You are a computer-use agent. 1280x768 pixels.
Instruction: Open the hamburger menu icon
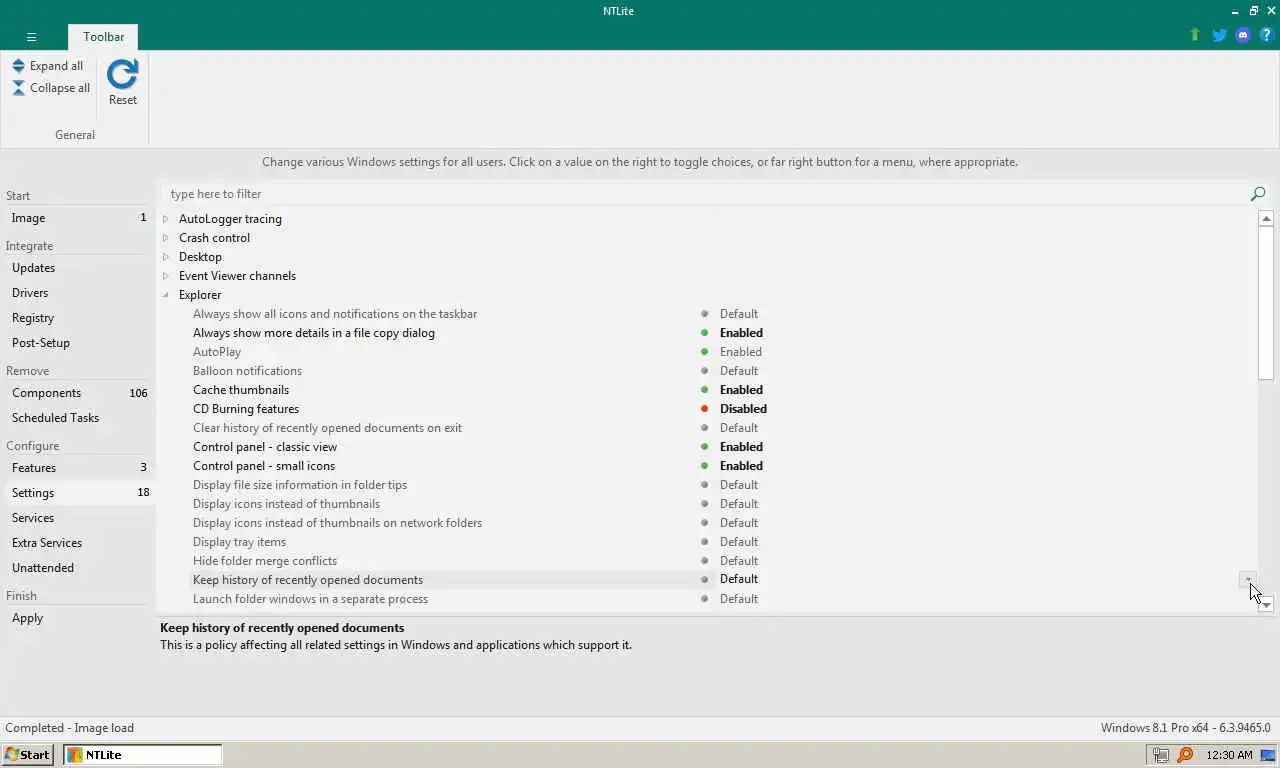click(31, 37)
